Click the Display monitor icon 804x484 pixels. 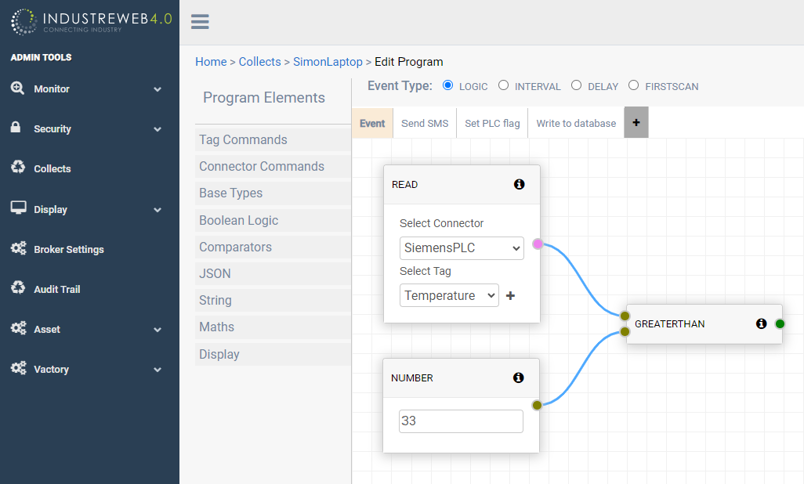pos(18,208)
